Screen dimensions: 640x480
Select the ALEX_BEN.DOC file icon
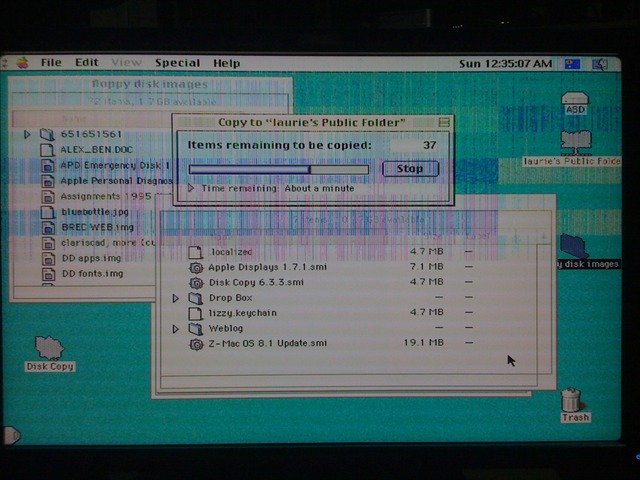click(47, 150)
